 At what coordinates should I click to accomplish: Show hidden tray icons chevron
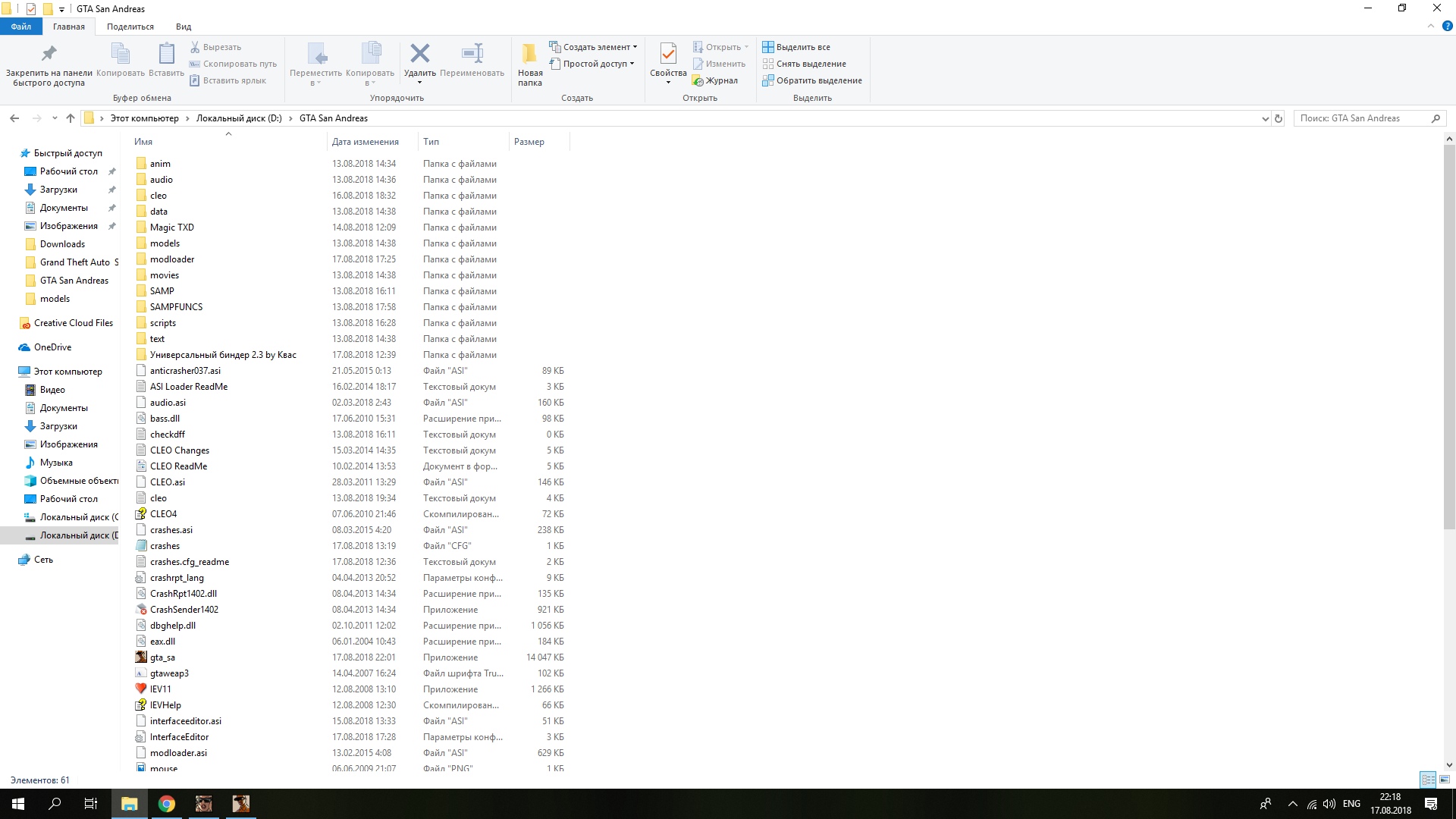coord(1292,804)
